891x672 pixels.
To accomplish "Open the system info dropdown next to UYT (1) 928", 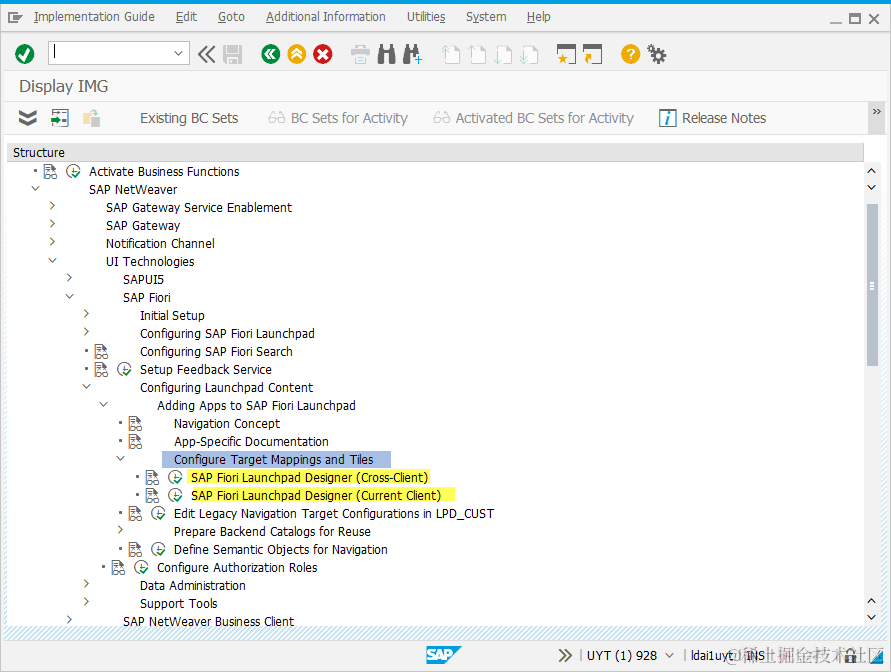I will [x=669, y=656].
